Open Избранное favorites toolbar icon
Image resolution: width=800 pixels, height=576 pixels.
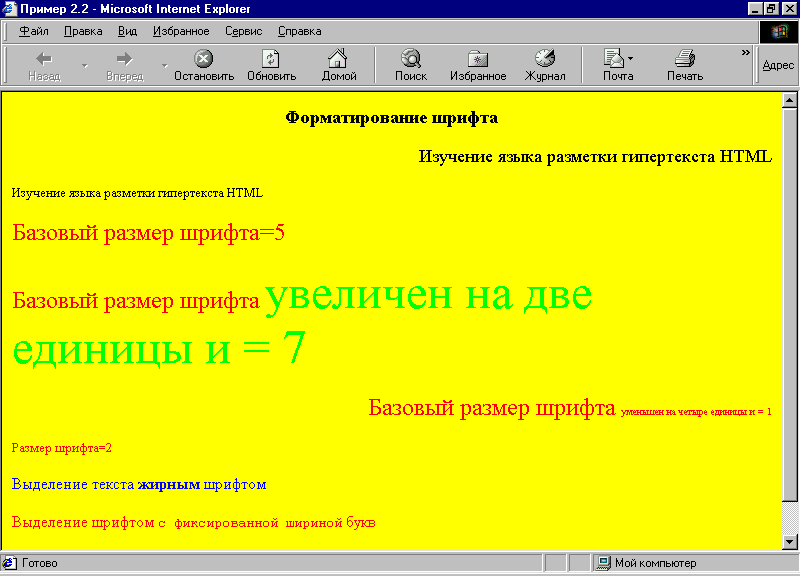(x=478, y=59)
